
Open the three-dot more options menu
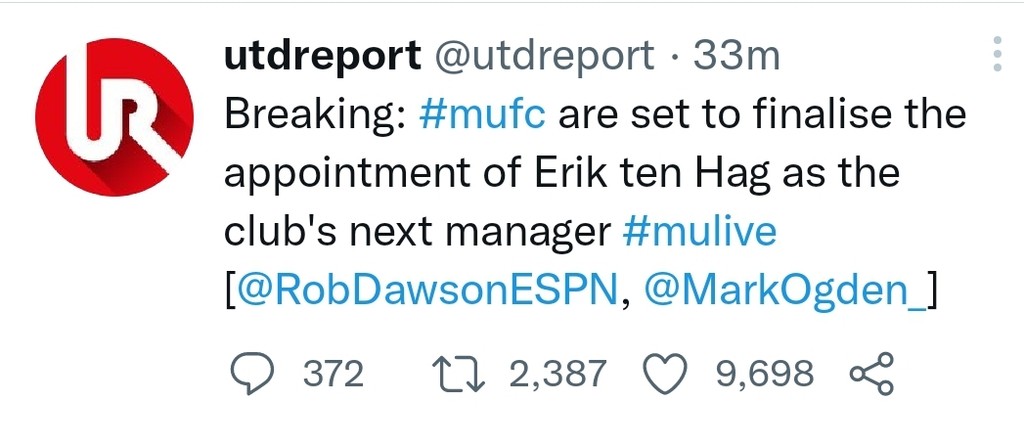(x=996, y=54)
